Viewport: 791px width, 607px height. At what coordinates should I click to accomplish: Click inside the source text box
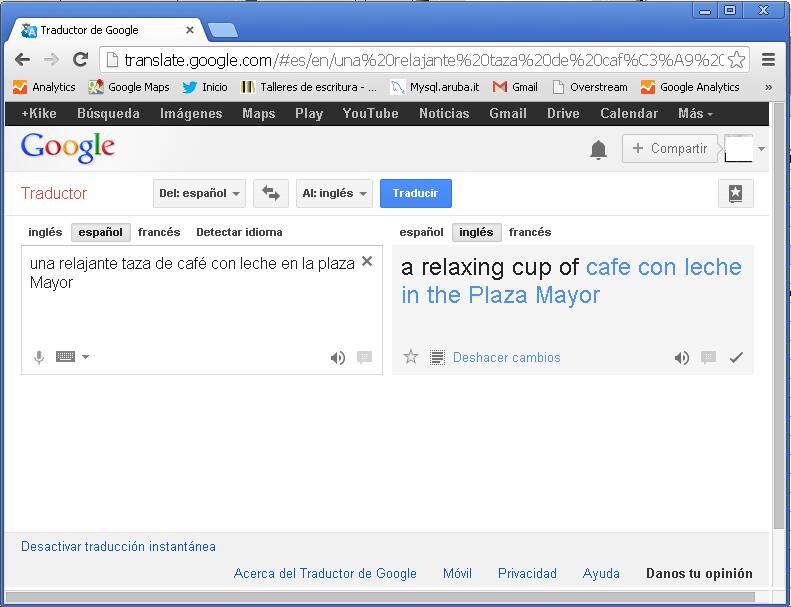tap(202, 310)
